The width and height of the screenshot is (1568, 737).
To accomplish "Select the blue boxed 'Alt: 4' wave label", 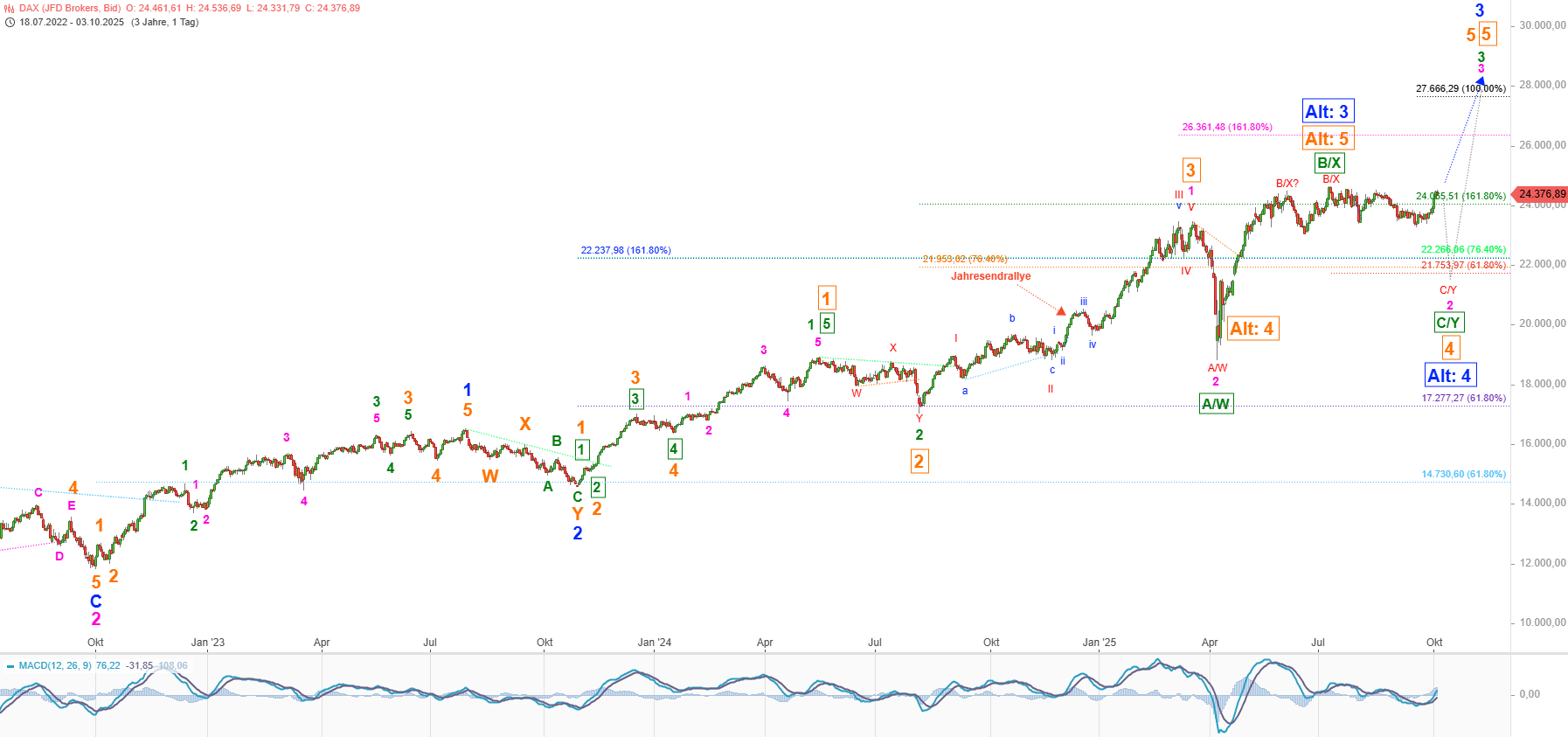I will 1449,376.
